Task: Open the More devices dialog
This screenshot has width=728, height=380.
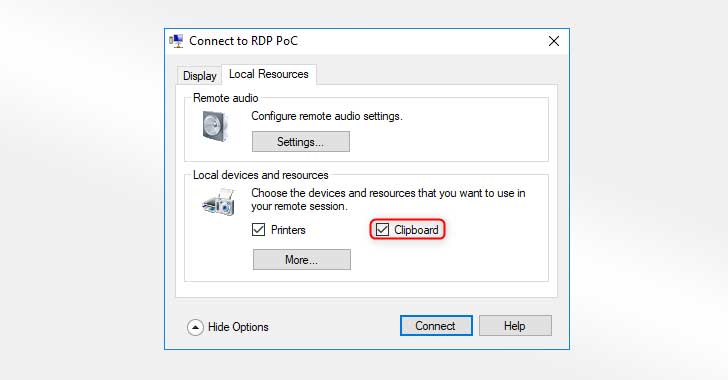Action: point(302,260)
